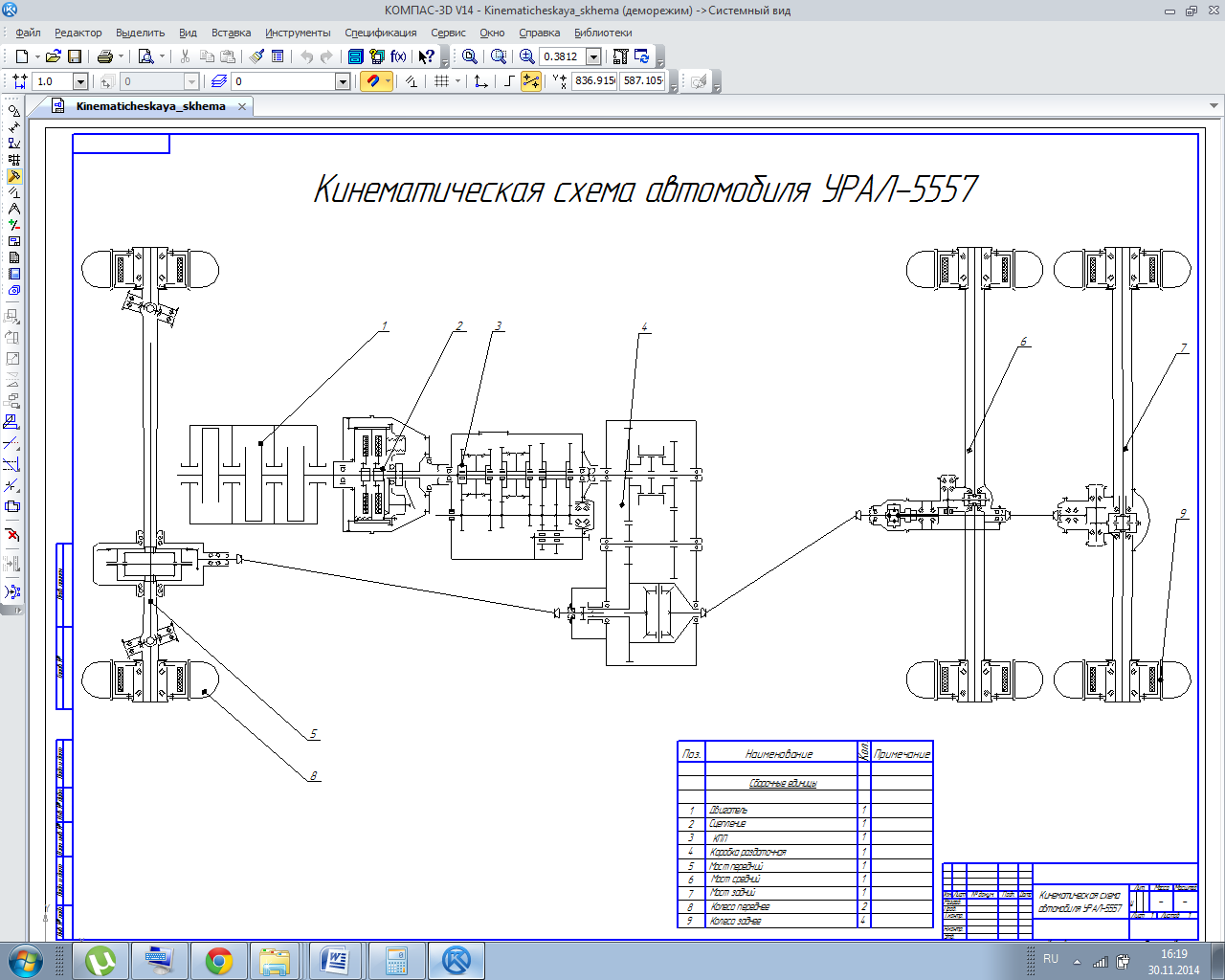Switch to the Kinematicheskaya_skhema document tab
Image resolution: width=1225 pixels, height=980 pixels.
click(151, 106)
